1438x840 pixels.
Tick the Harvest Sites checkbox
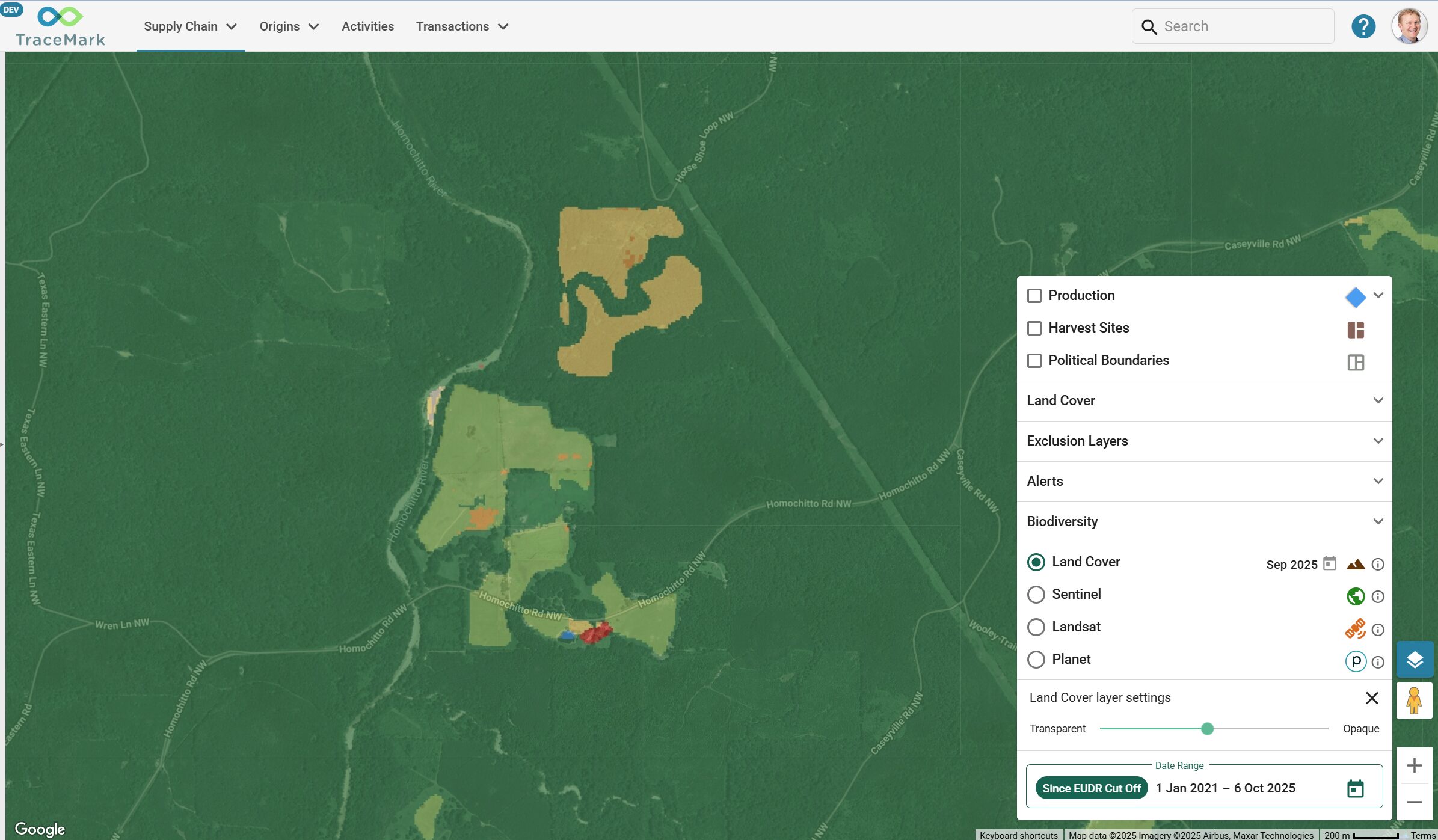coord(1034,328)
